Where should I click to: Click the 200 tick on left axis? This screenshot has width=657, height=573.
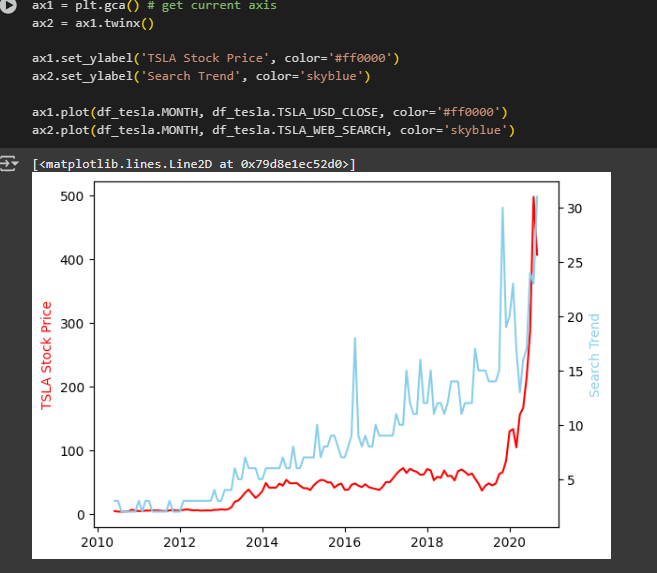[x=72, y=387]
